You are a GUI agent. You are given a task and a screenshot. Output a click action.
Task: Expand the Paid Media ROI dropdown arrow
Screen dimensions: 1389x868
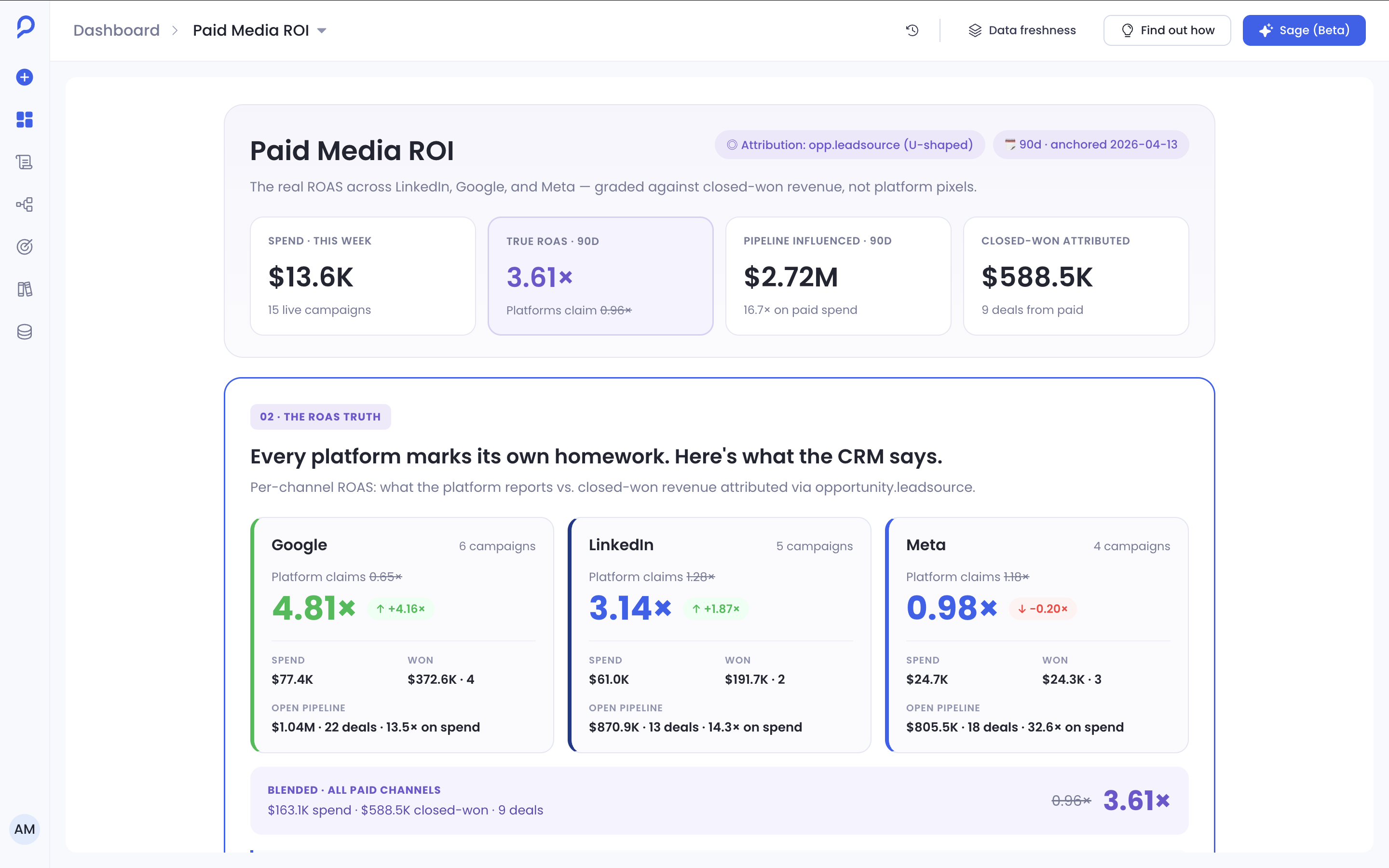(x=322, y=30)
